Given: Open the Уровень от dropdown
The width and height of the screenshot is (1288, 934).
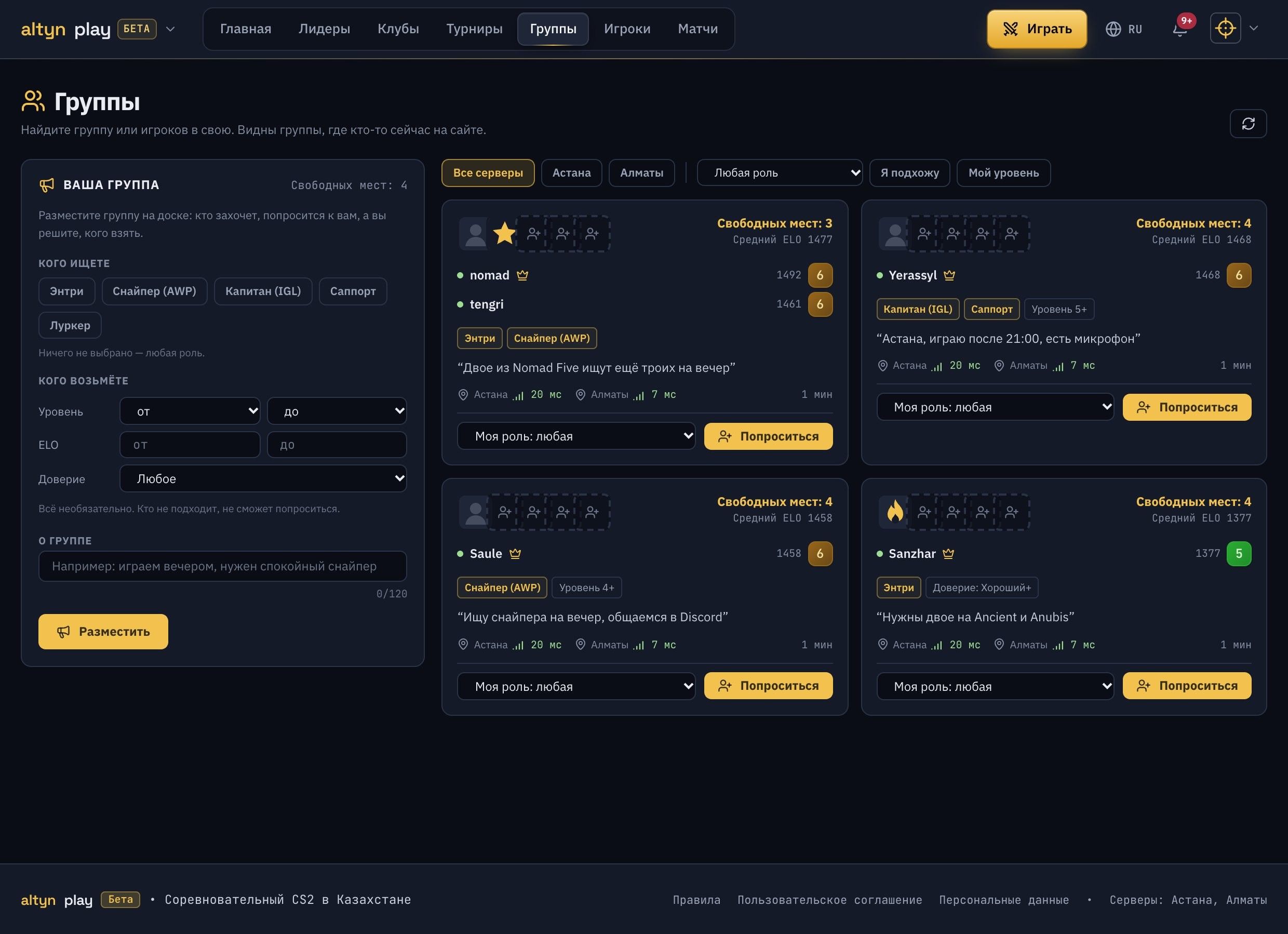Looking at the screenshot, I should (190, 411).
